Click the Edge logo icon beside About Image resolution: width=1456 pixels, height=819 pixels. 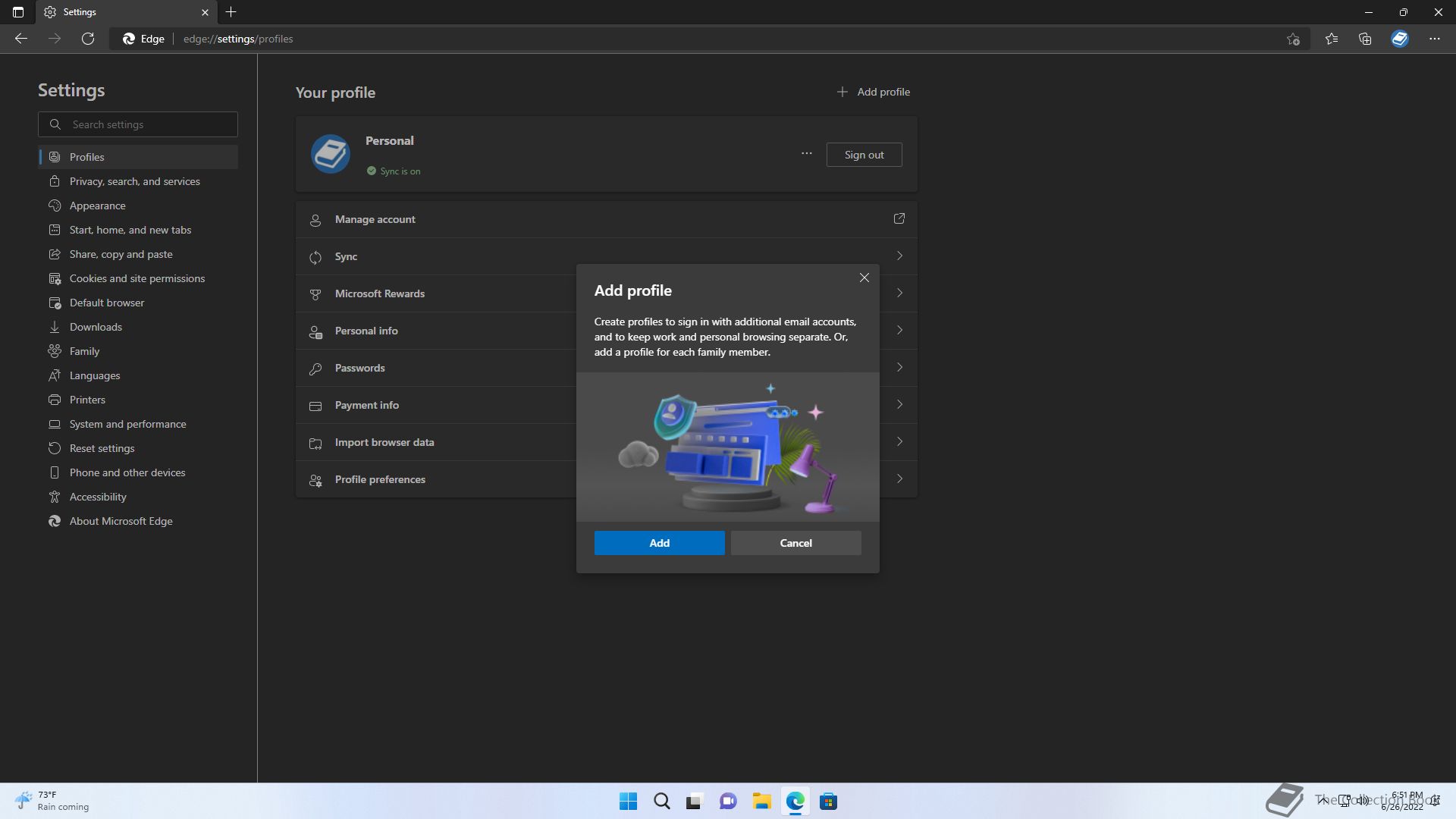click(55, 521)
